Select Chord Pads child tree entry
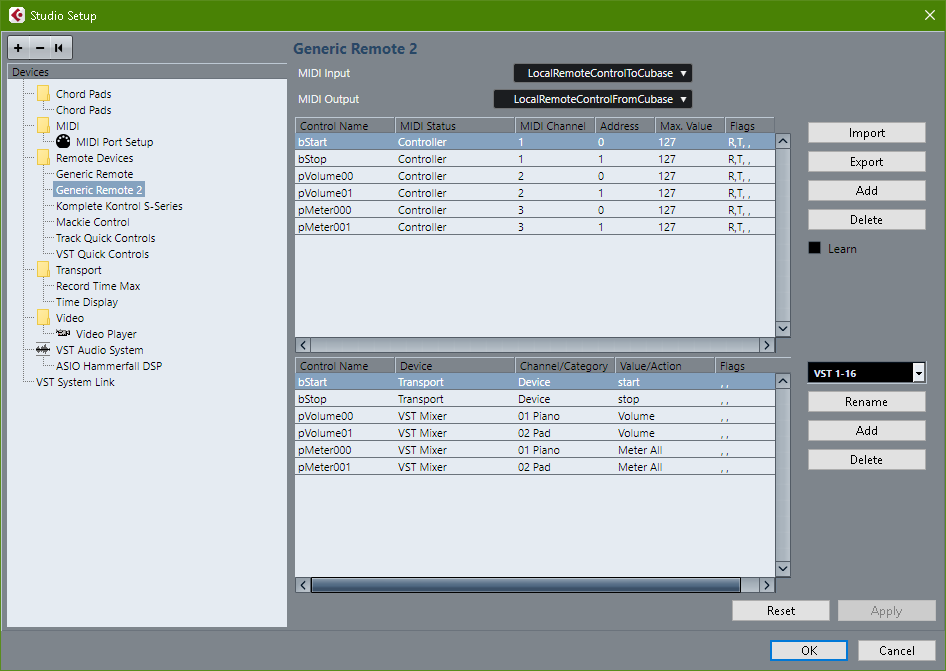 (84, 110)
